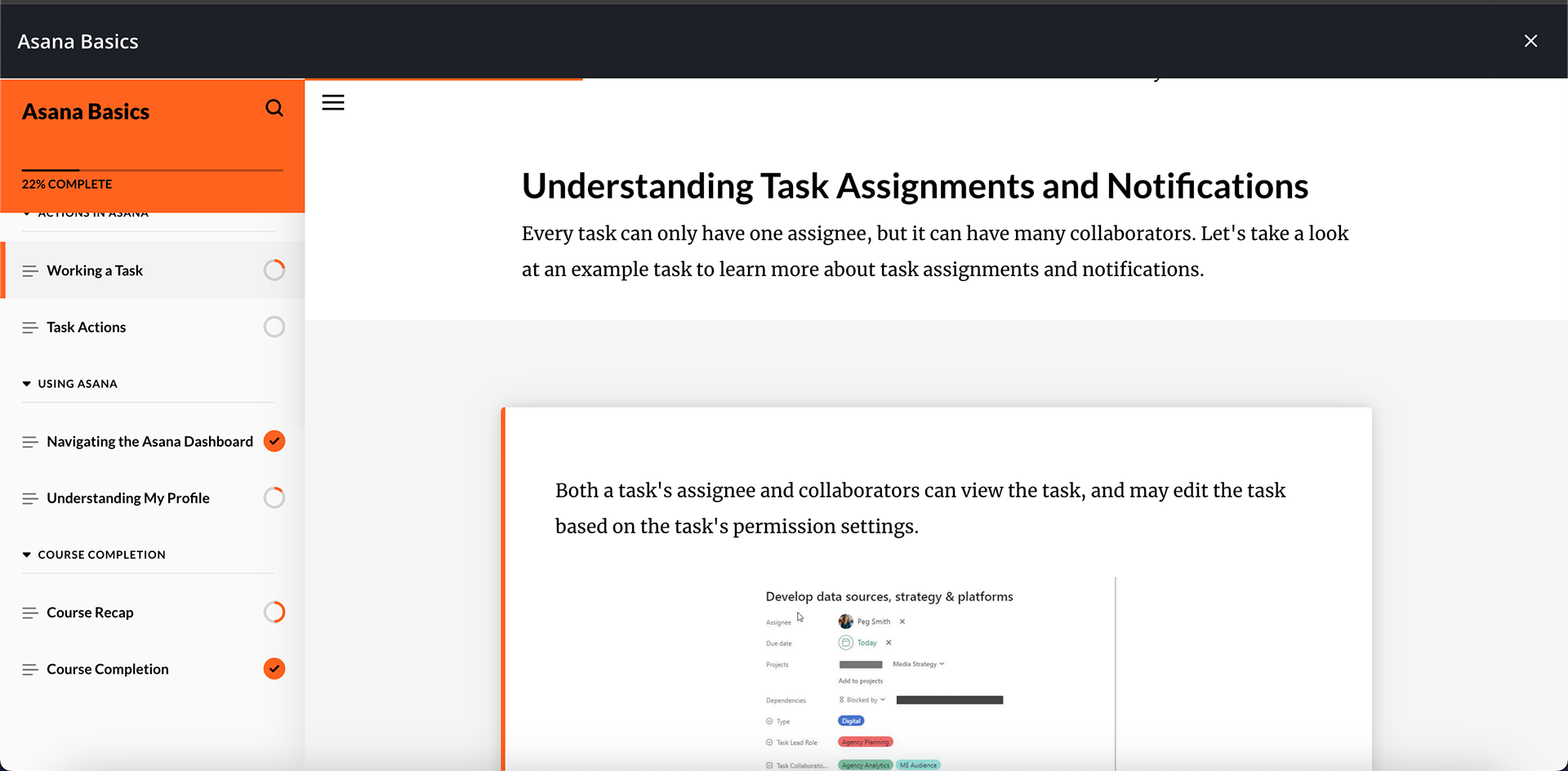Open the Course Completion lesson
The height and width of the screenshot is (771, 1568).
(152, 669)
